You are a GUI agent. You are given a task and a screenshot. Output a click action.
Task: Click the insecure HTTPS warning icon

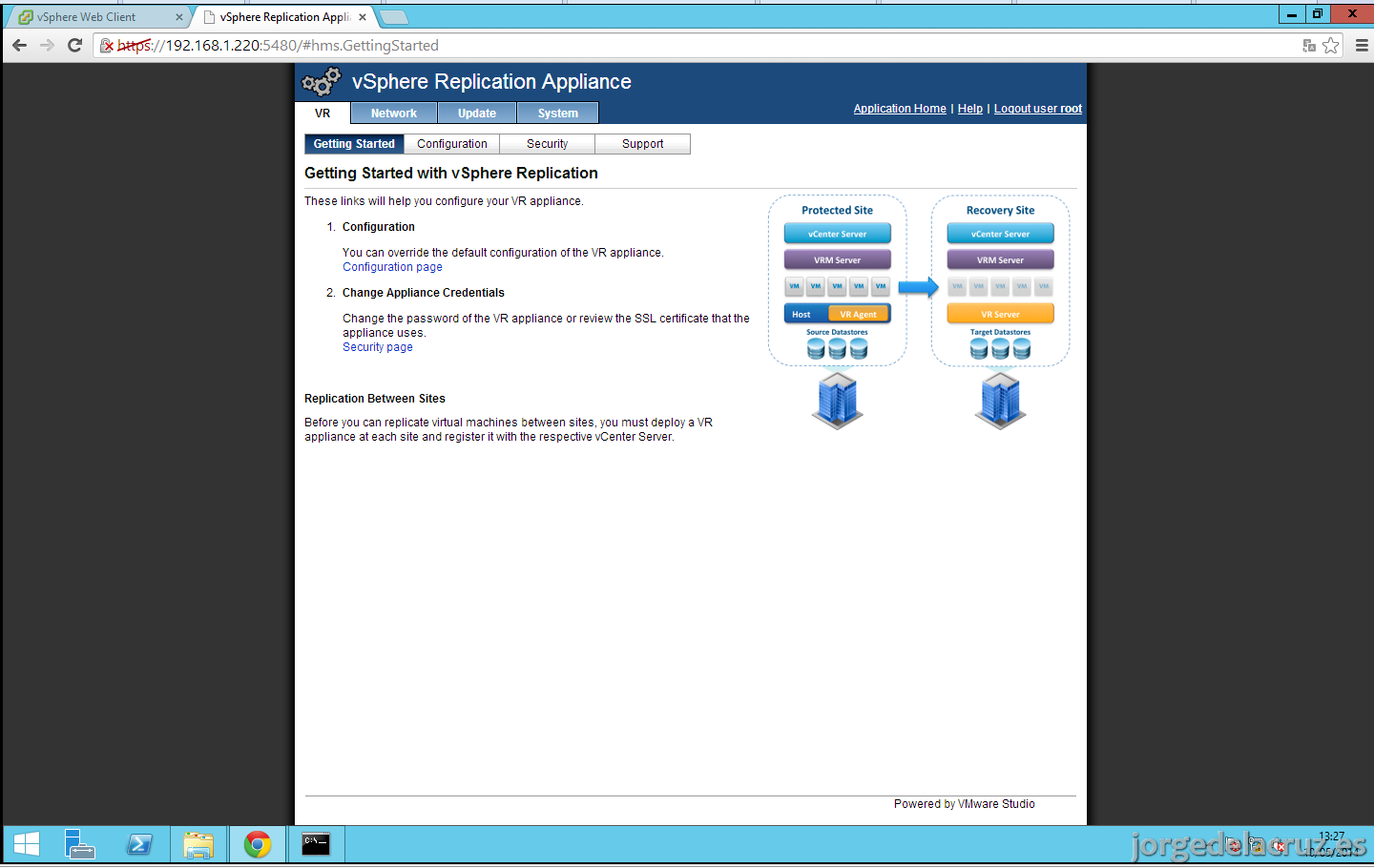107,46
